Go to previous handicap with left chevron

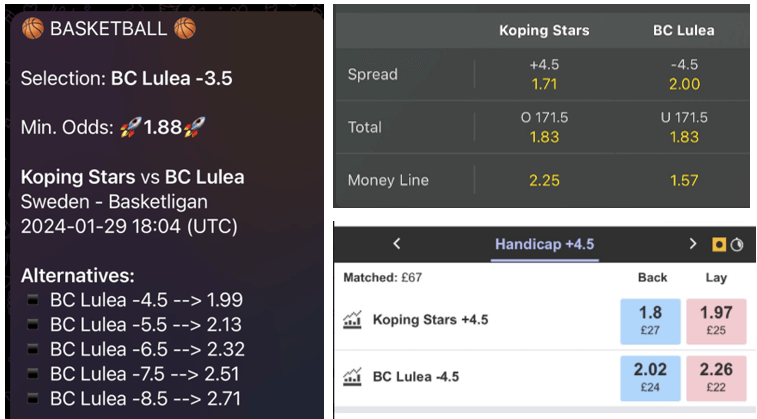[x=397, y=244]
